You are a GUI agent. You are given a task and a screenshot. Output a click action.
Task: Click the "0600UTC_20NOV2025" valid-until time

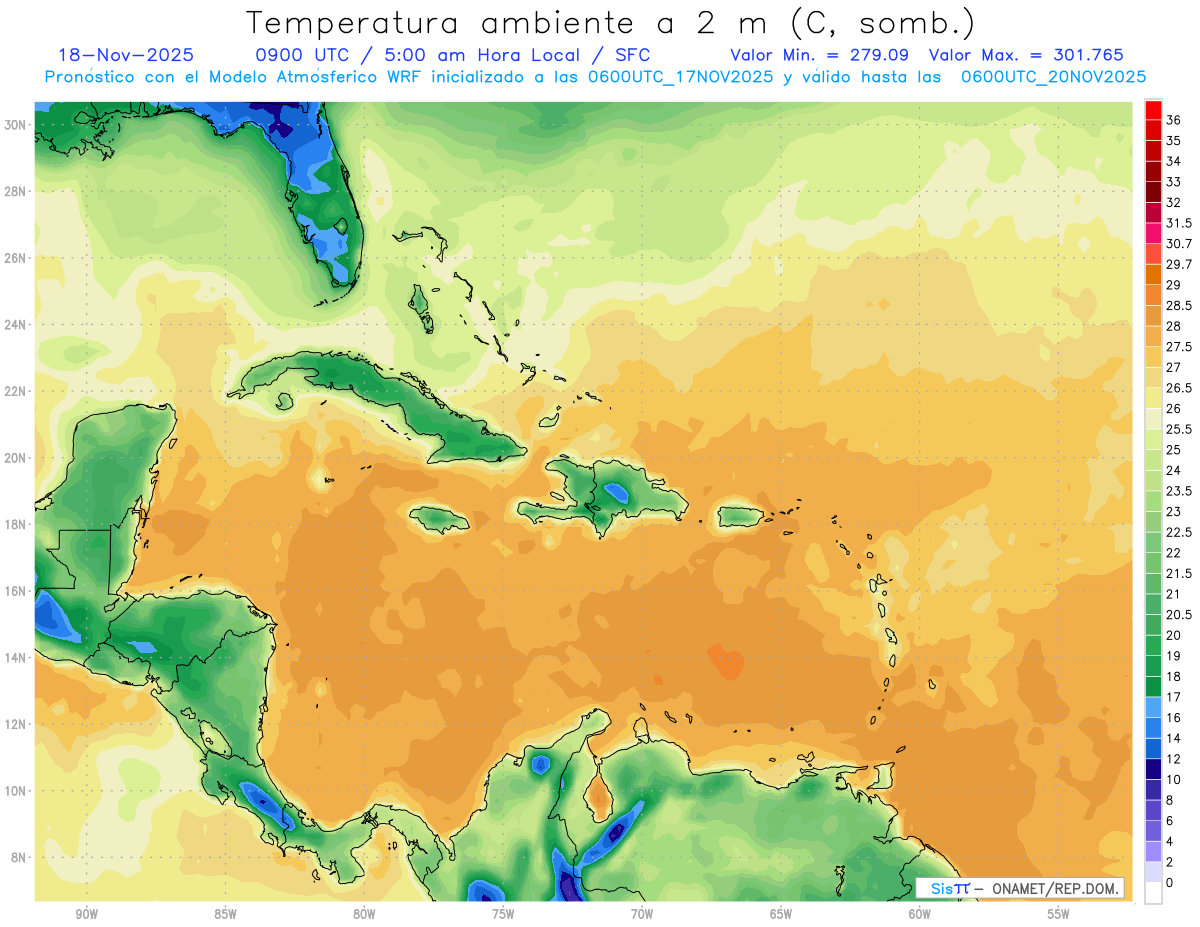coord(1053,77)
